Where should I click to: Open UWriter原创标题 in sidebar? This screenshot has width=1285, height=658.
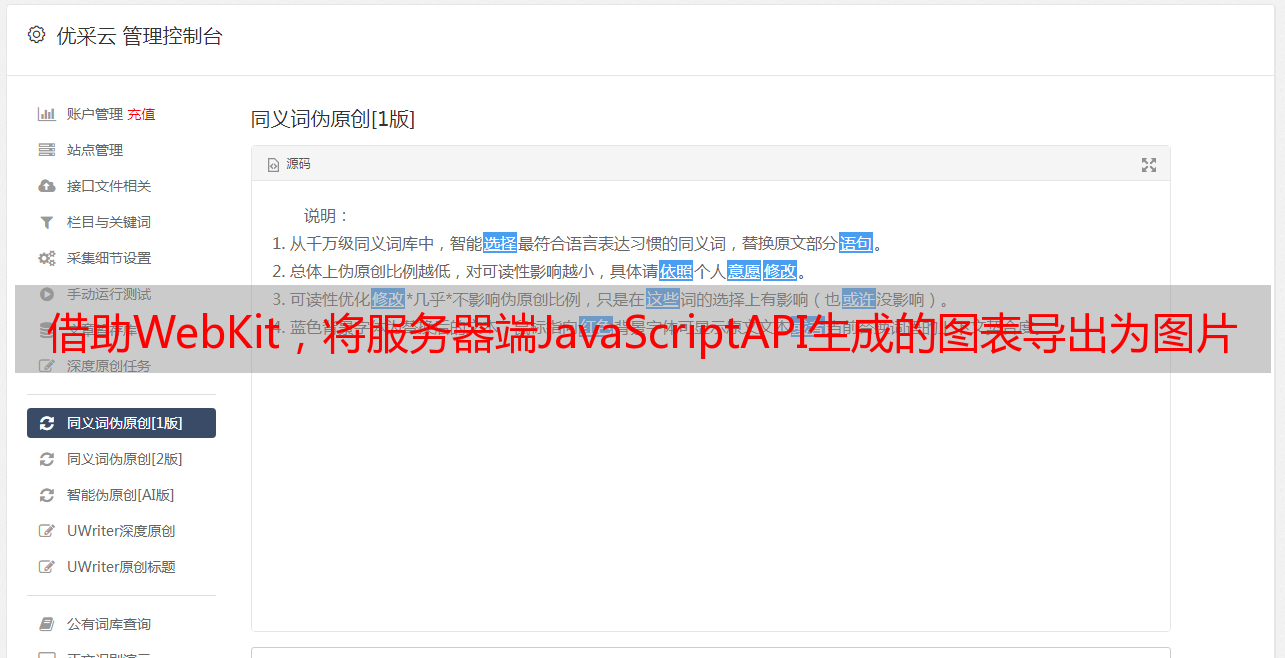[x=121, y=567]
